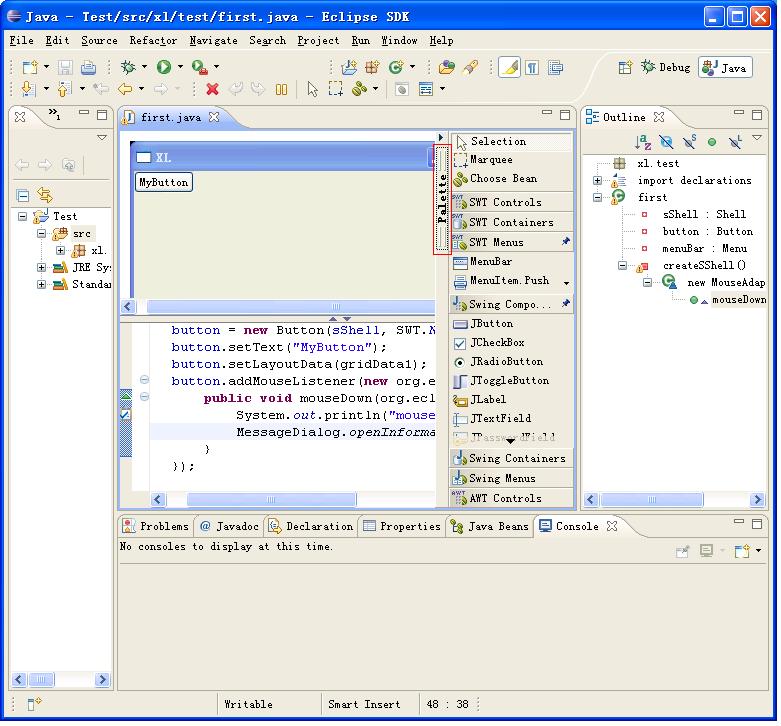Image resolution: width=781 pixels, height=726 pixels.
Task: Select mouseDown method in Outline
Action: pyautogui.click(x=739, y=299)
